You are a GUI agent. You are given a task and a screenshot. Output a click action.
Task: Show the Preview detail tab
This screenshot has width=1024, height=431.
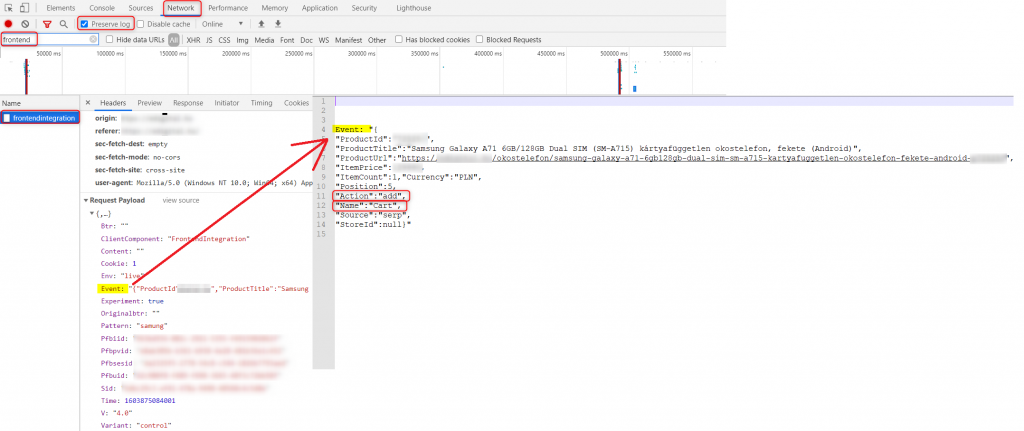point(150,103)
